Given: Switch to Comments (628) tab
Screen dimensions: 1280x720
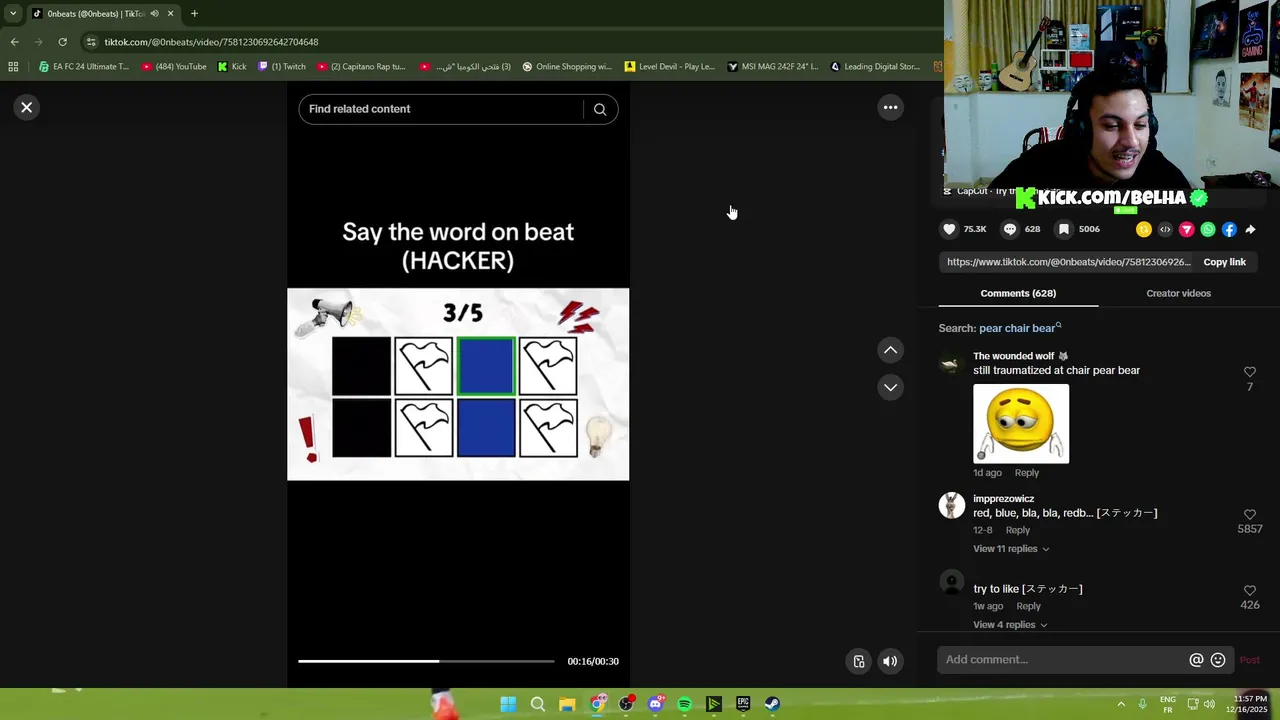Looking at the screenshot, I should [x=1018, y=293].
